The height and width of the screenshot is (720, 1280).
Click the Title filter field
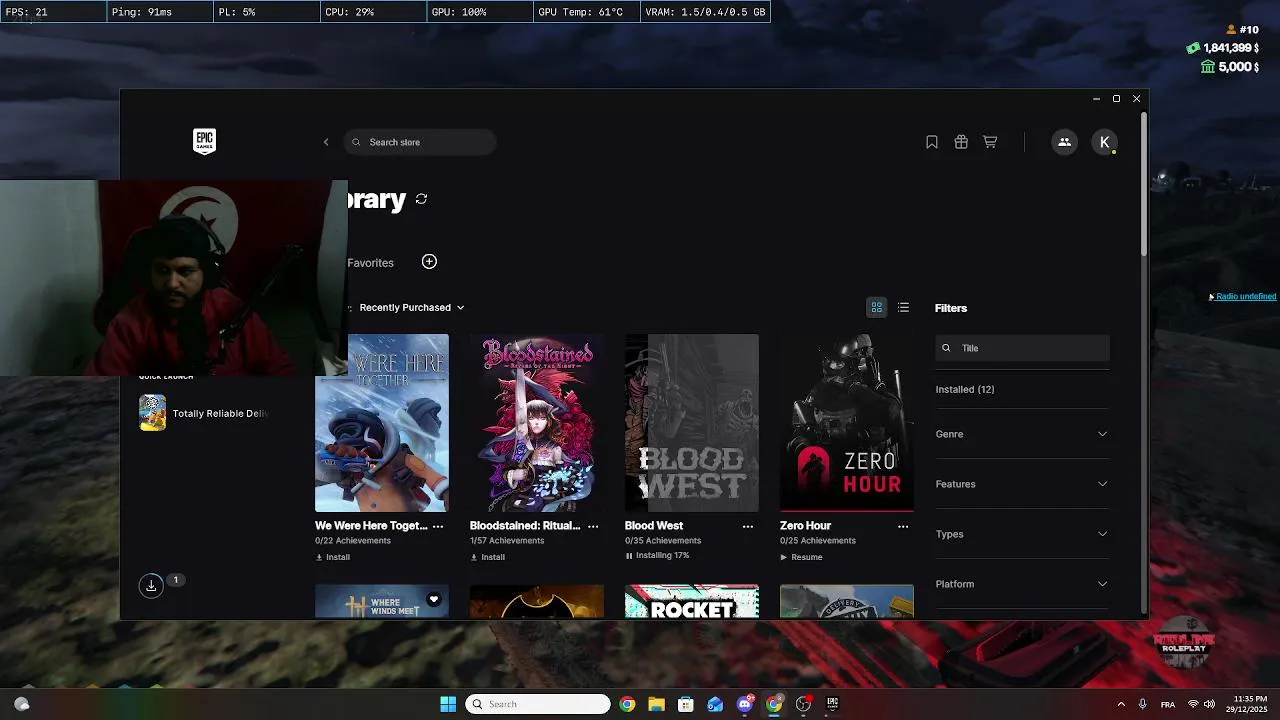1022,348
